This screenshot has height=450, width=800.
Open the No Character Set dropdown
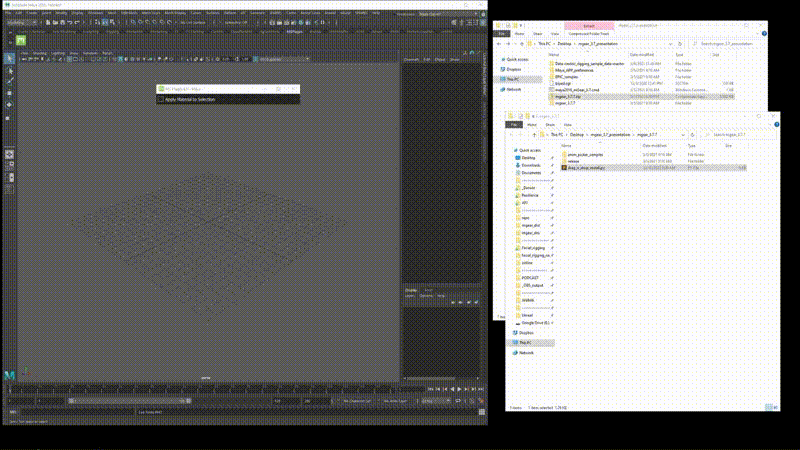click(357, 401)
